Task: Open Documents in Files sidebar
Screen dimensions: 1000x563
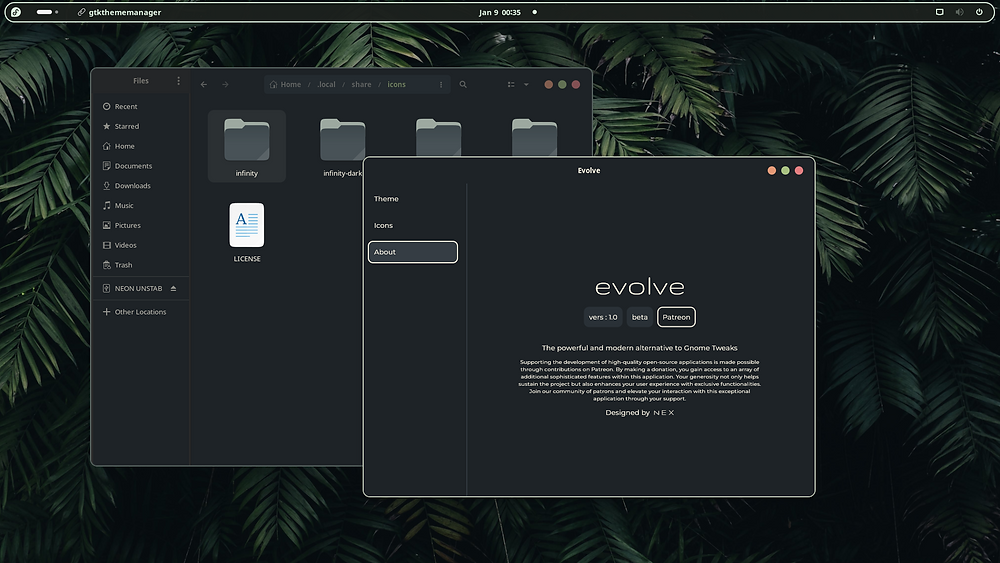Action: (140, 166)
